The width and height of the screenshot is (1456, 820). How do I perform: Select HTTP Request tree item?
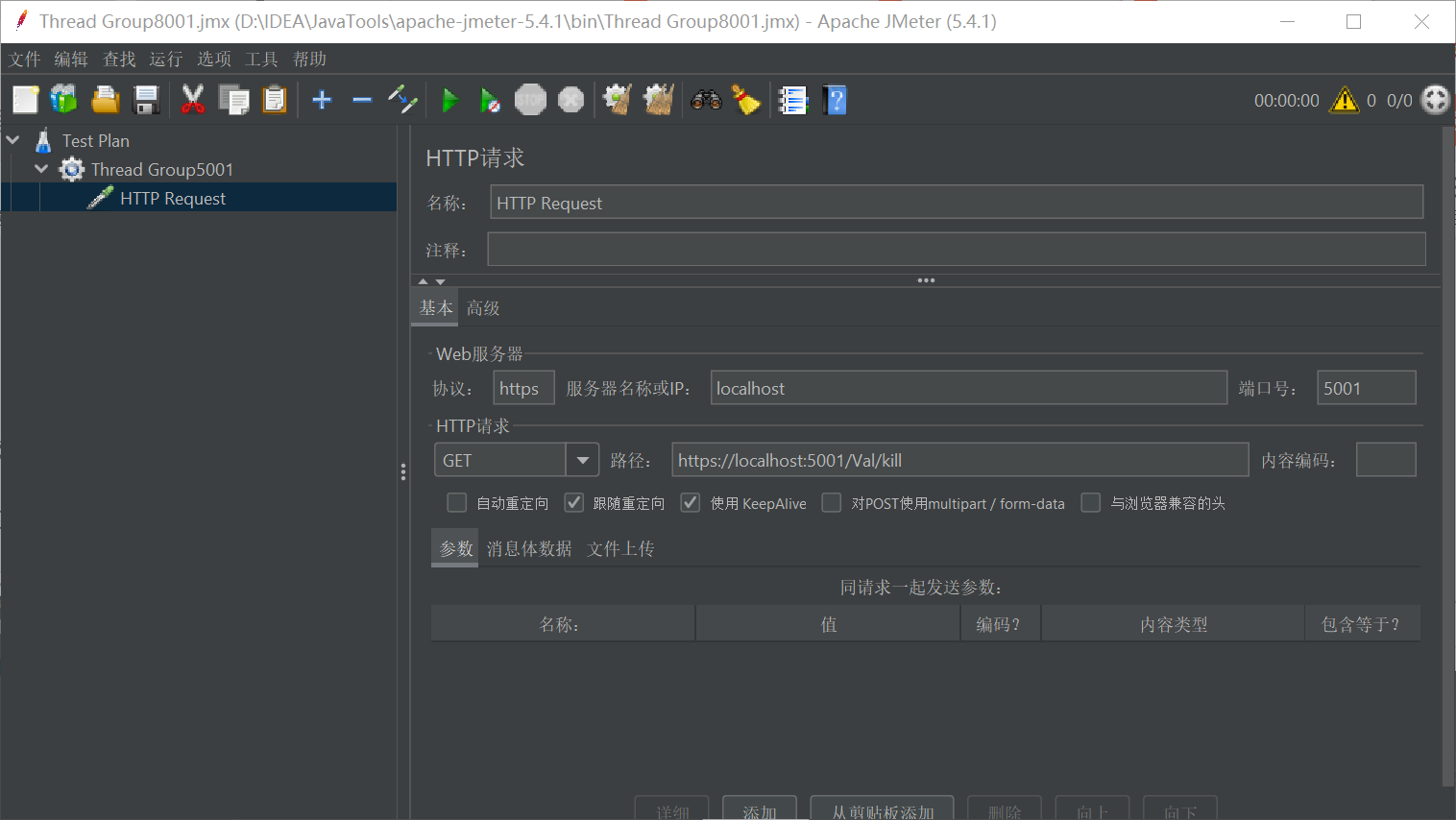click(173, 198)
